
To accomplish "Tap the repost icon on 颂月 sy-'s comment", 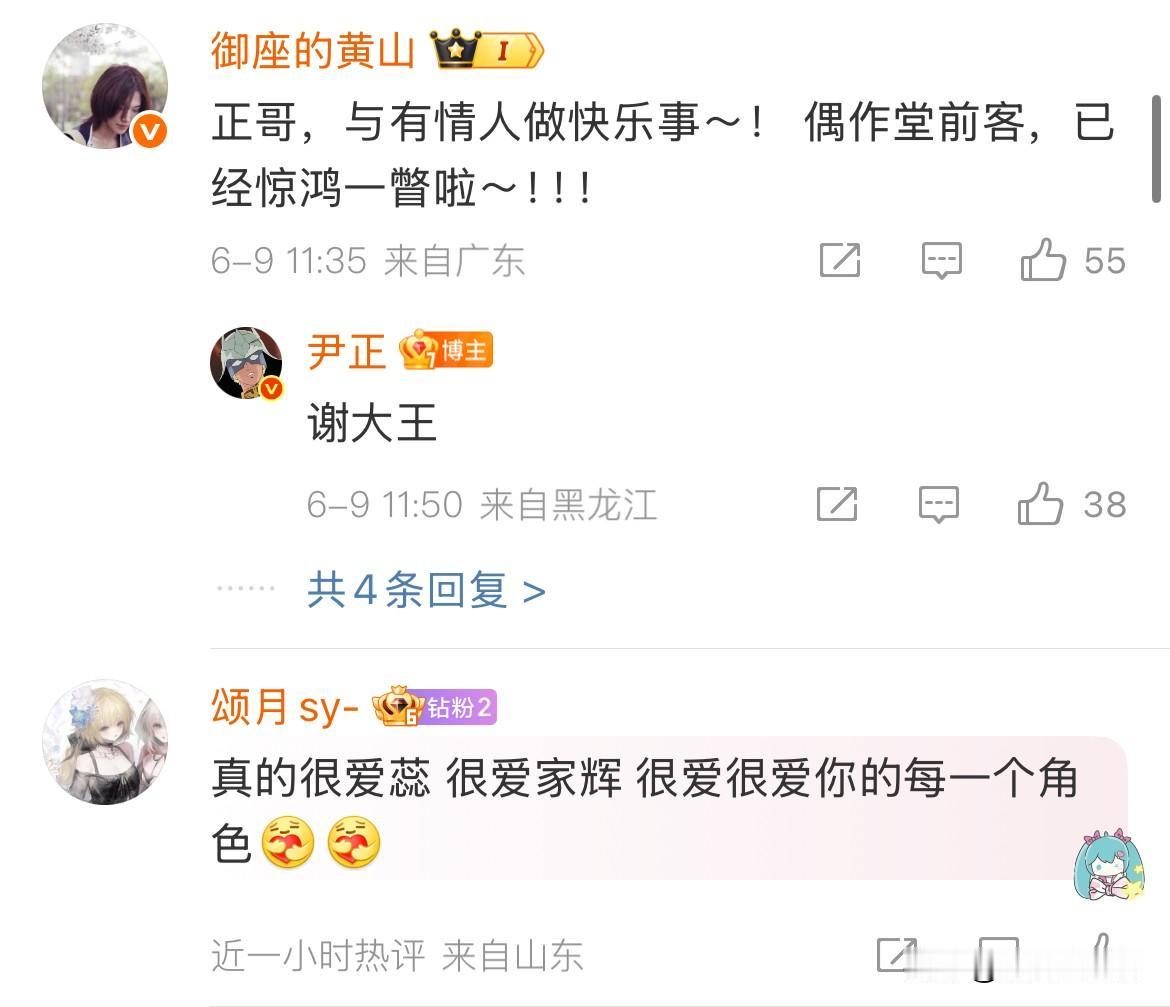I will pos(896,954).
